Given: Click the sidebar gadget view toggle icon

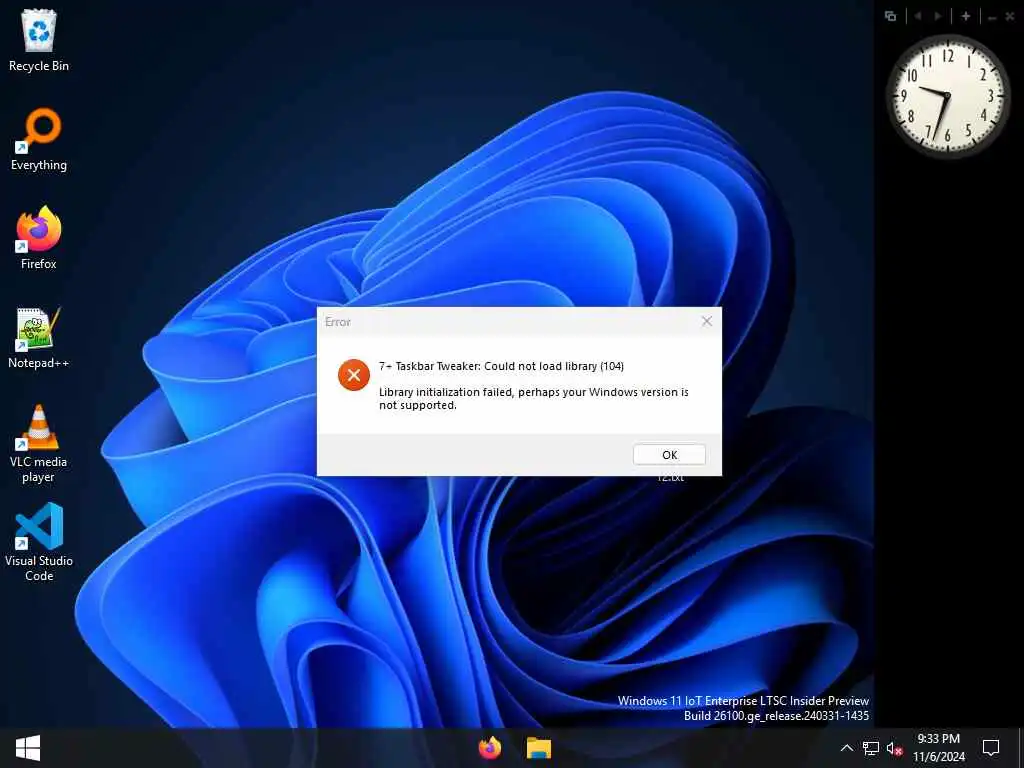Looking at the screenshot, I should [x=890, y=16].
